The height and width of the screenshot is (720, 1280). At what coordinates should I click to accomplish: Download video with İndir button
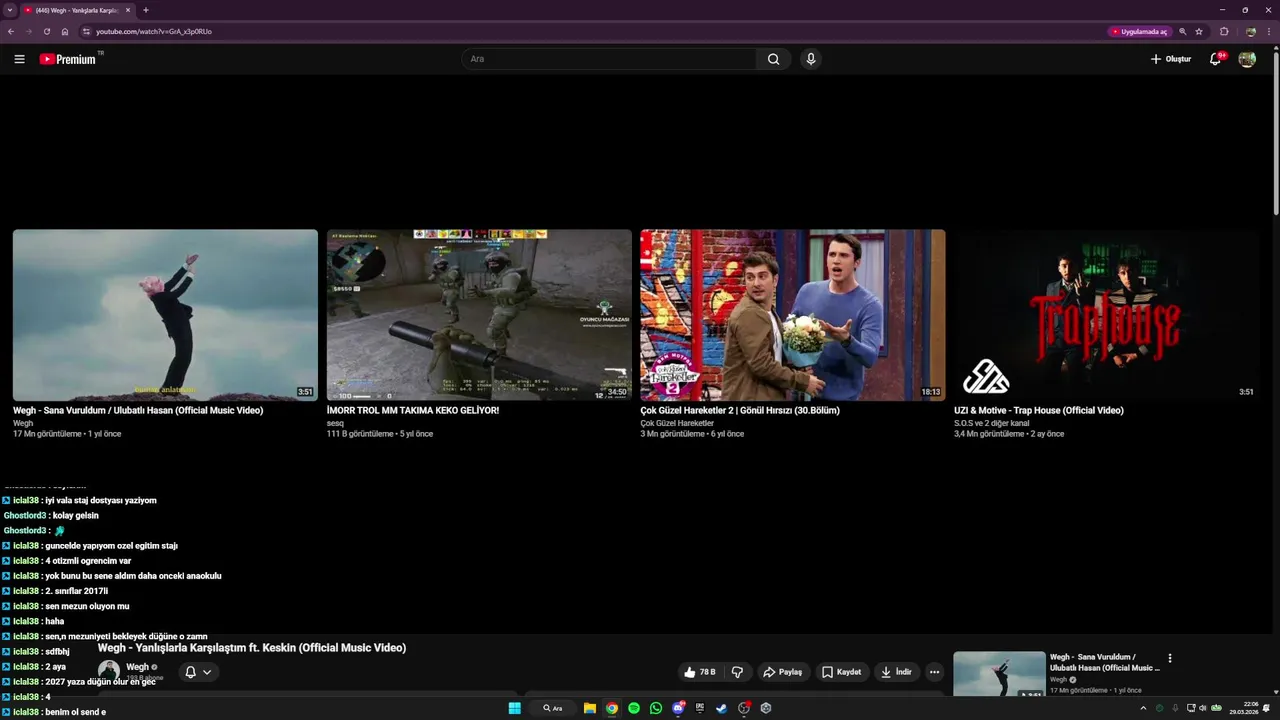click(896, 672)
